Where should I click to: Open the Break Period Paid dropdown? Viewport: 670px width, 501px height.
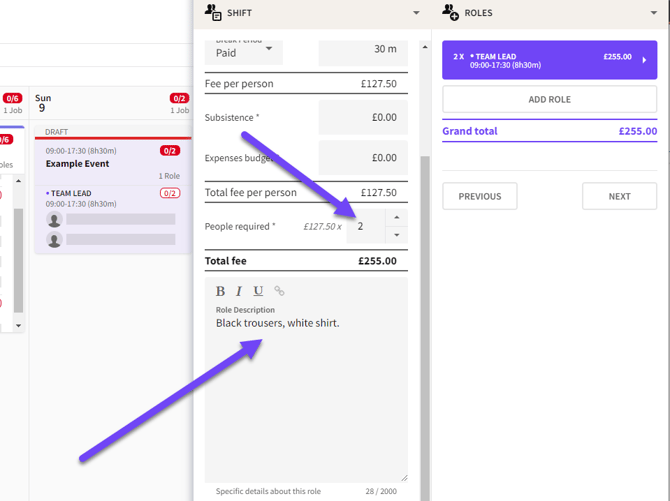point(244,53)
